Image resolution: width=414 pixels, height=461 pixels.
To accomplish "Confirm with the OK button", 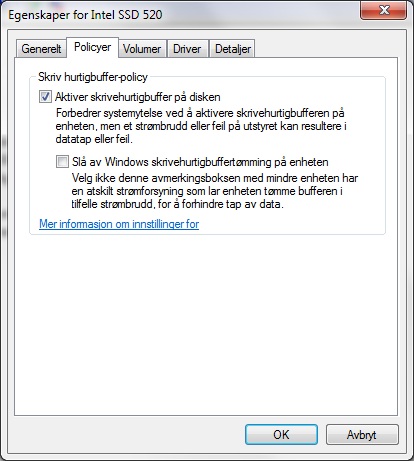I will (281, 434).
